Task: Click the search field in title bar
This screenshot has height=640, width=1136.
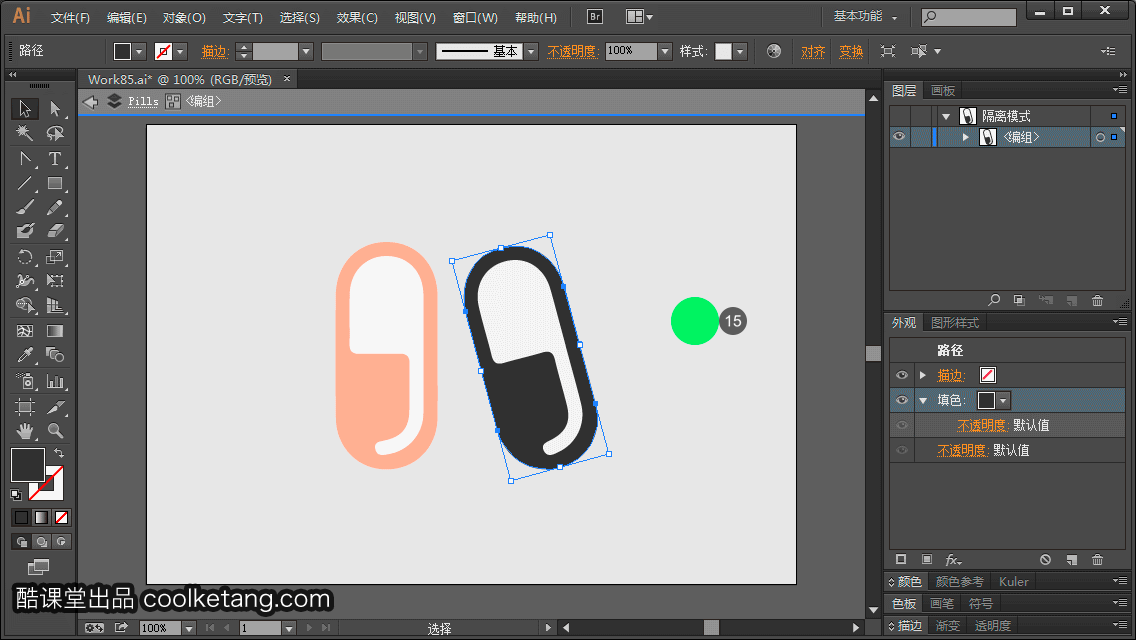Action: tap(969, 17)
